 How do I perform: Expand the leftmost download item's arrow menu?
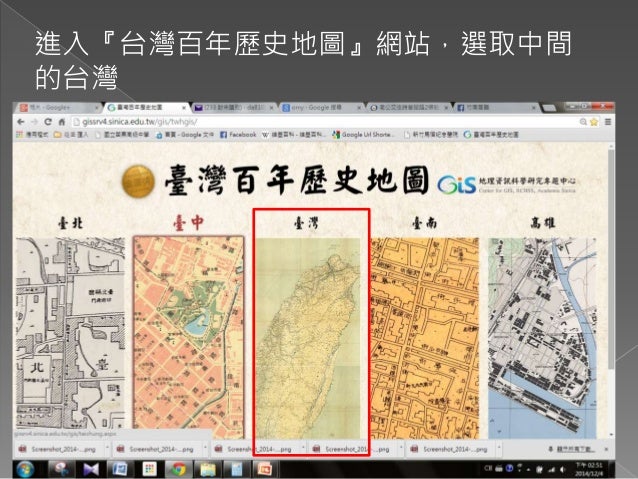tap(107, 449)
